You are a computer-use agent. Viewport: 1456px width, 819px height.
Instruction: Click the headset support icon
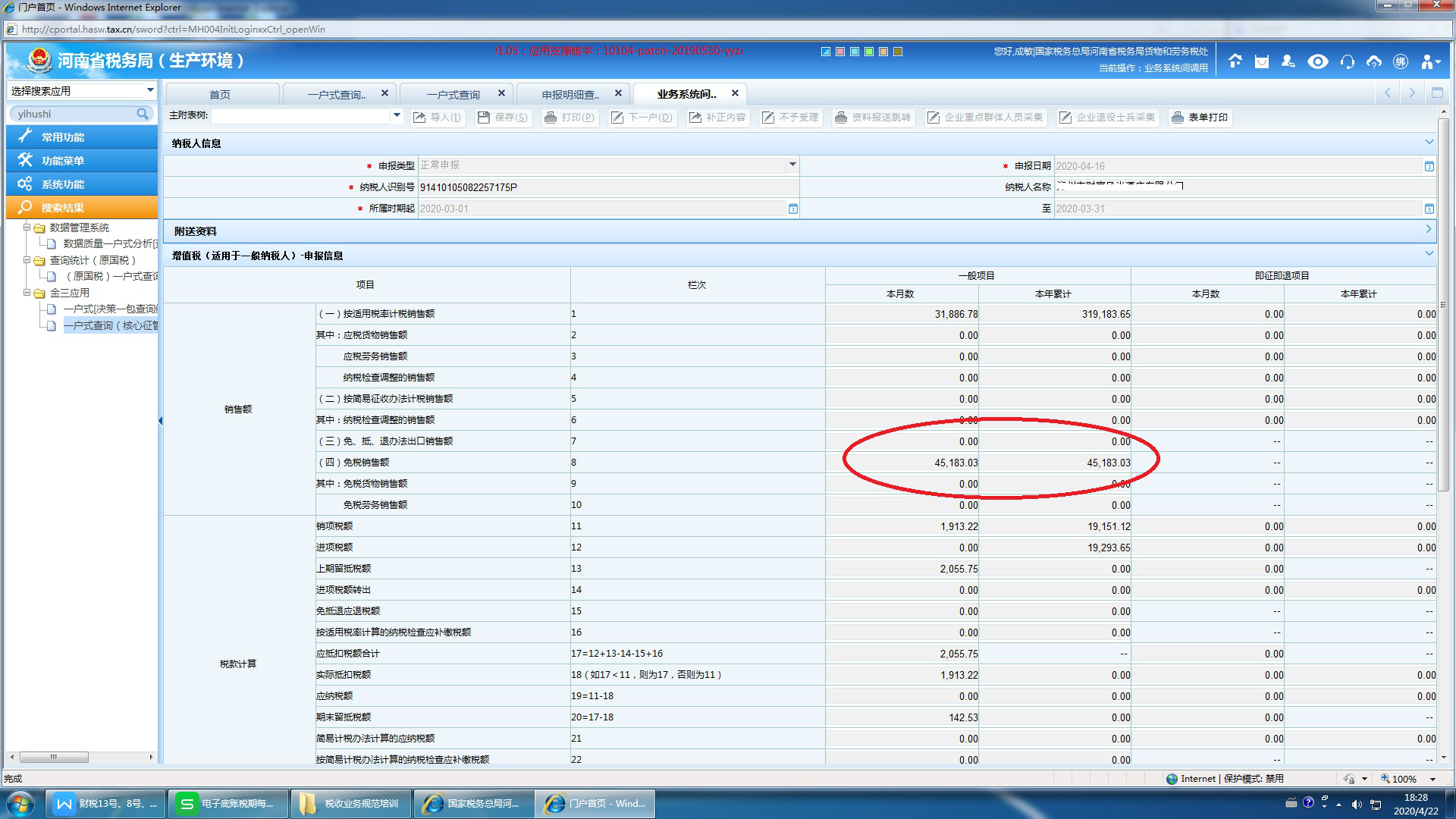point(1348,61)
